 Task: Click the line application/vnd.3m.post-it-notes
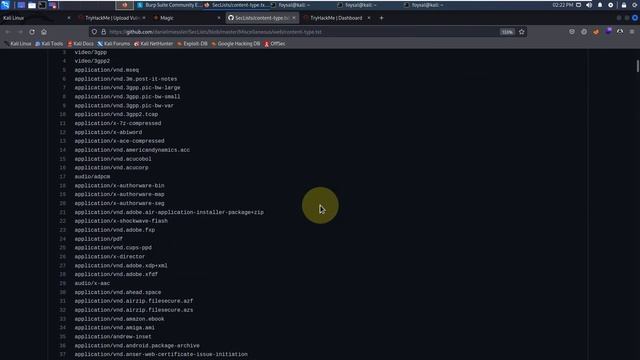point(126,79)
